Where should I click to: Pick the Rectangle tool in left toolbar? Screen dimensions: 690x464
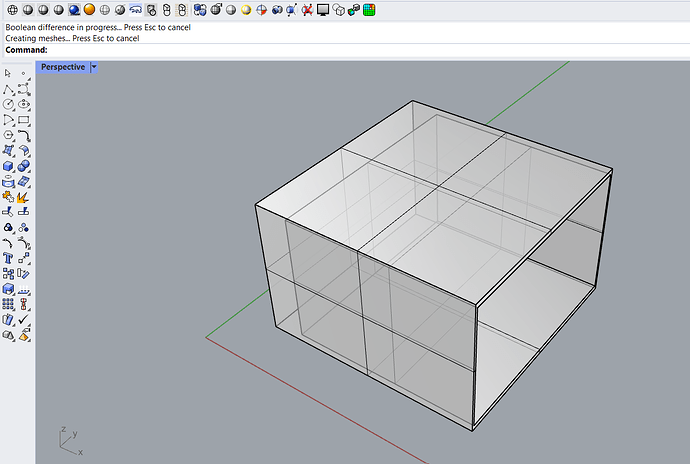click(24, 120)
